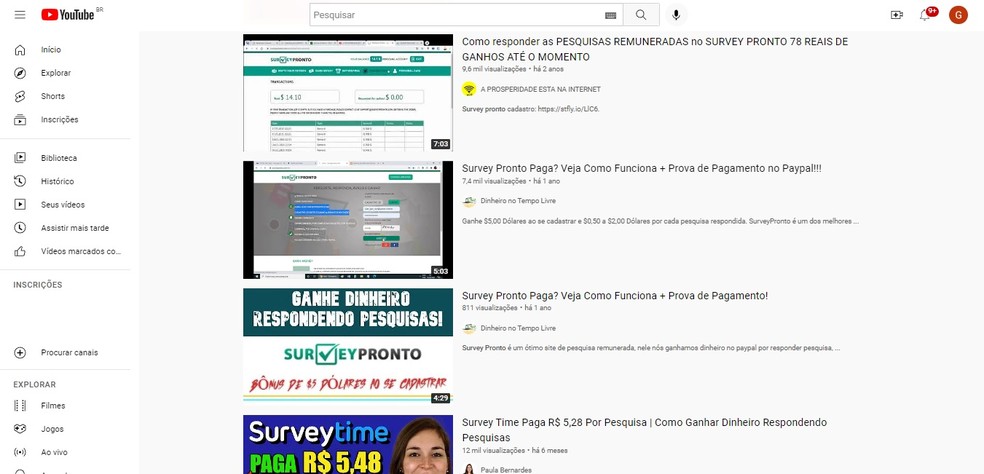Click the thumbs-up liked videos icon
This screenshot has width=984, height=474.
20,251
